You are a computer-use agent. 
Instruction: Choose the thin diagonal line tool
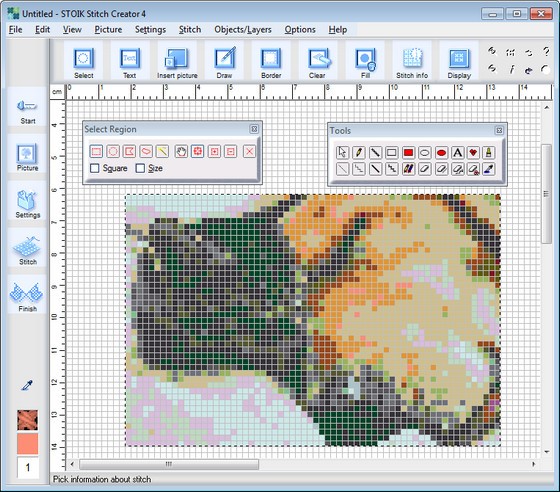[x=342, y=169]
